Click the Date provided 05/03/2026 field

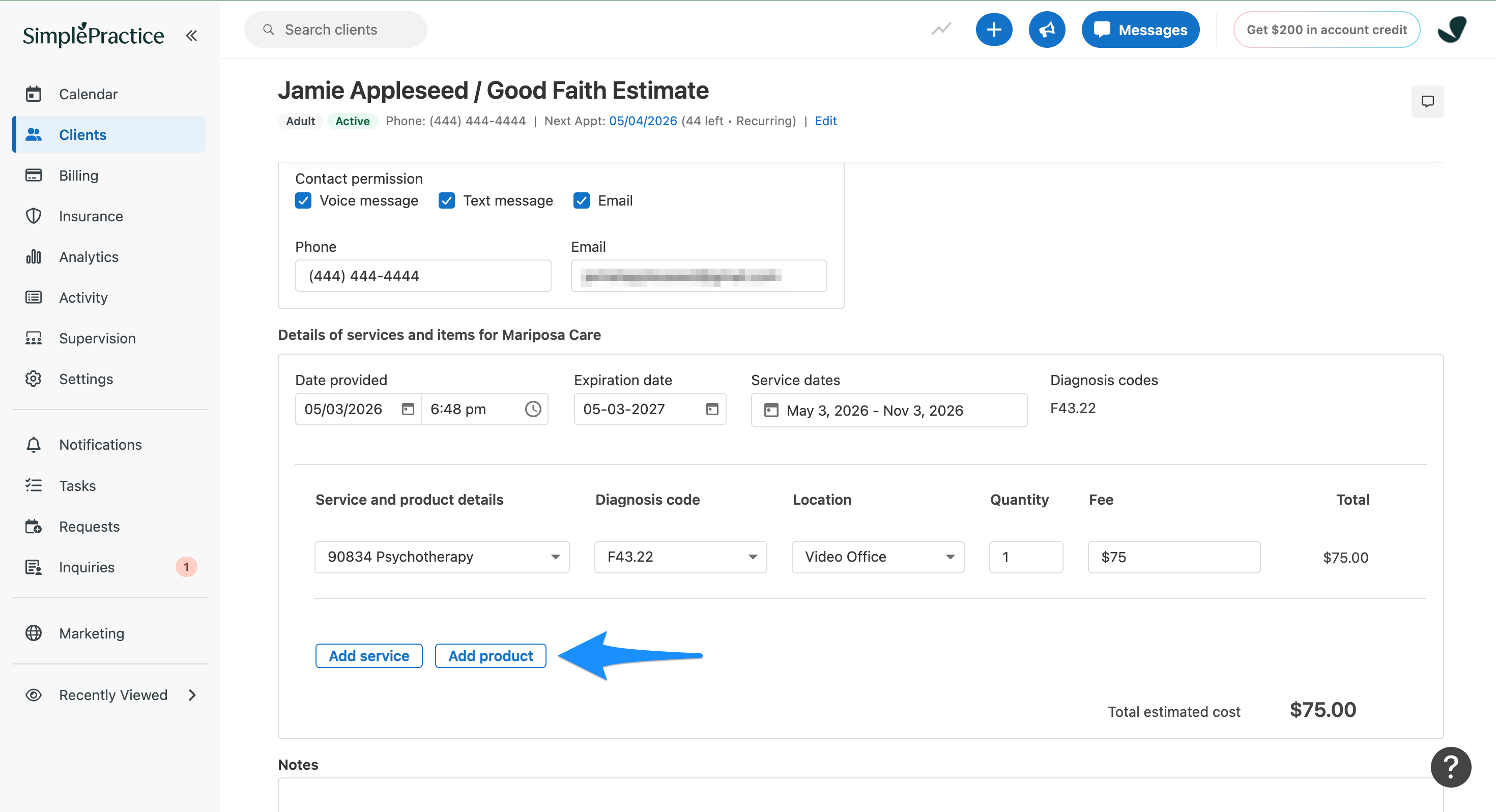click(358, 409)
